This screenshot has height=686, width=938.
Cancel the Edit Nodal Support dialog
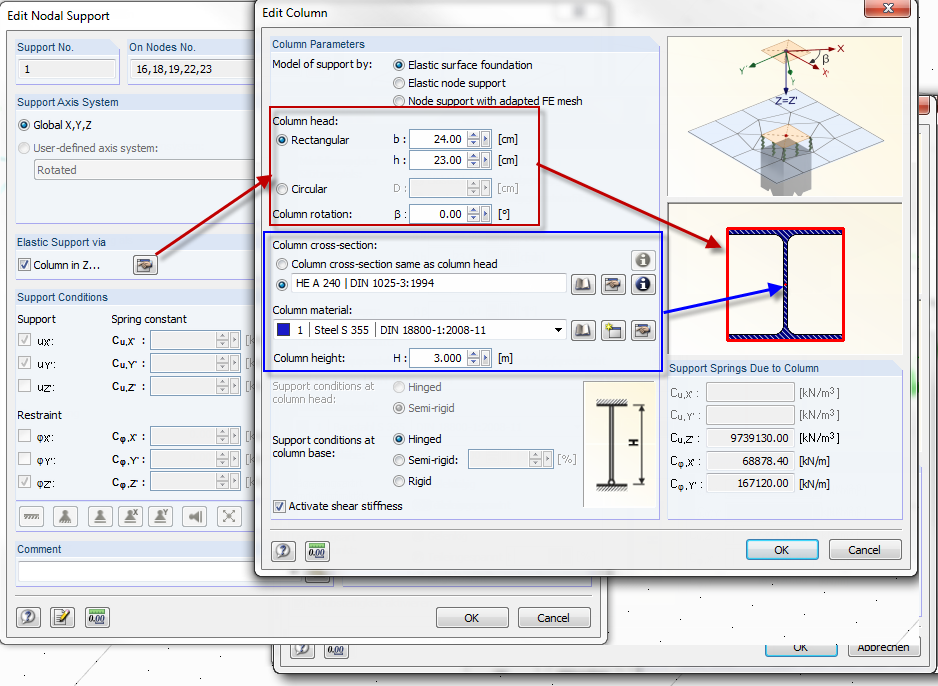(553, 617)
